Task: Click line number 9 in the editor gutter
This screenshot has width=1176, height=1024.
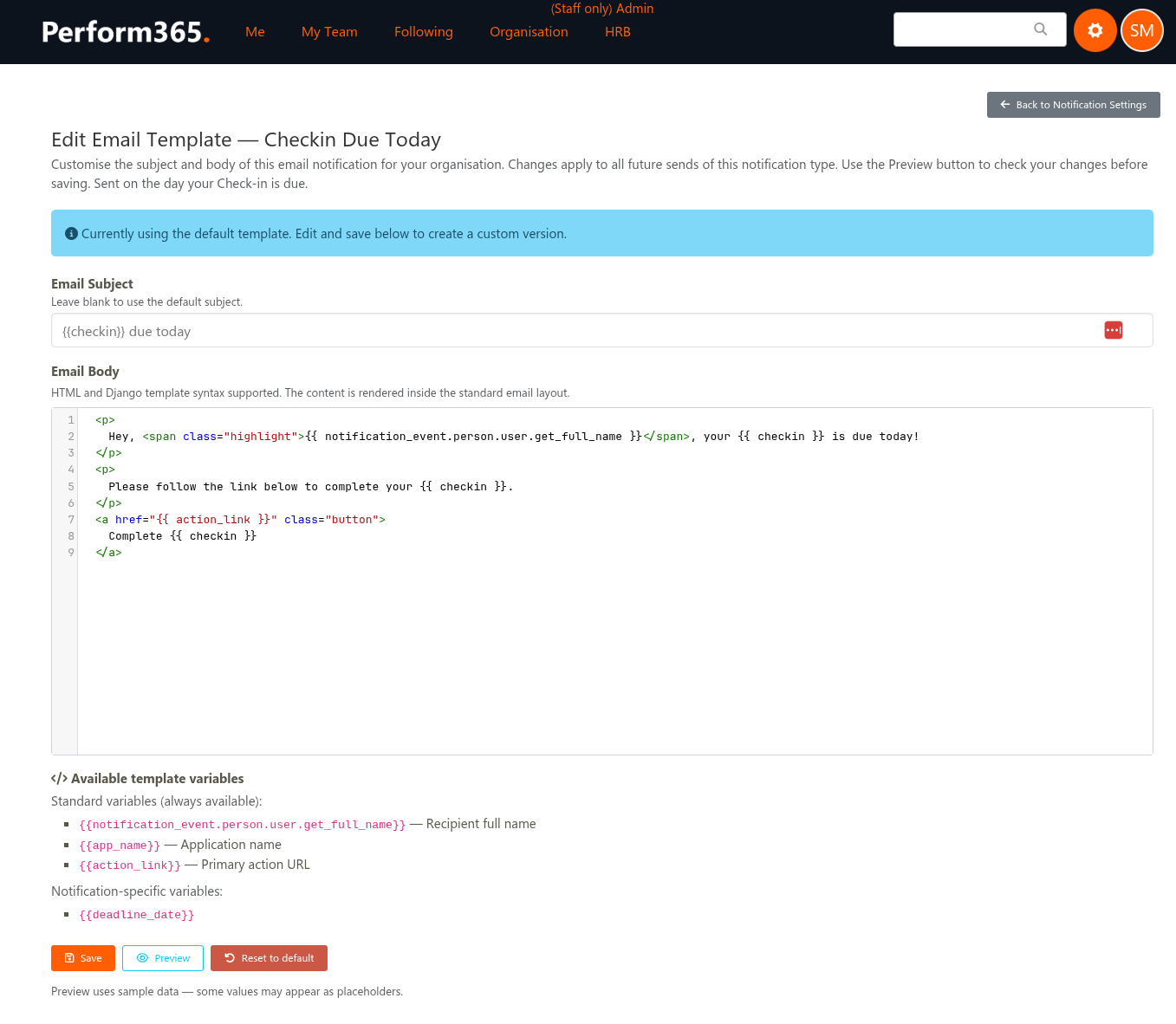Action: pyautogui.click(x=71, y=553)
